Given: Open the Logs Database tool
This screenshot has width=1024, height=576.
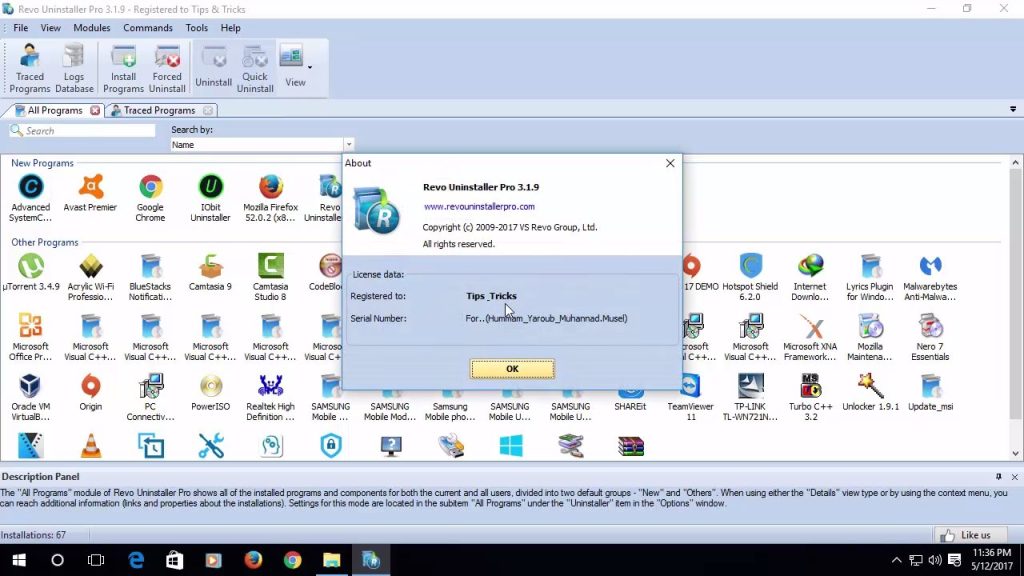Looking at the screenshot, I should coord(74,69).
